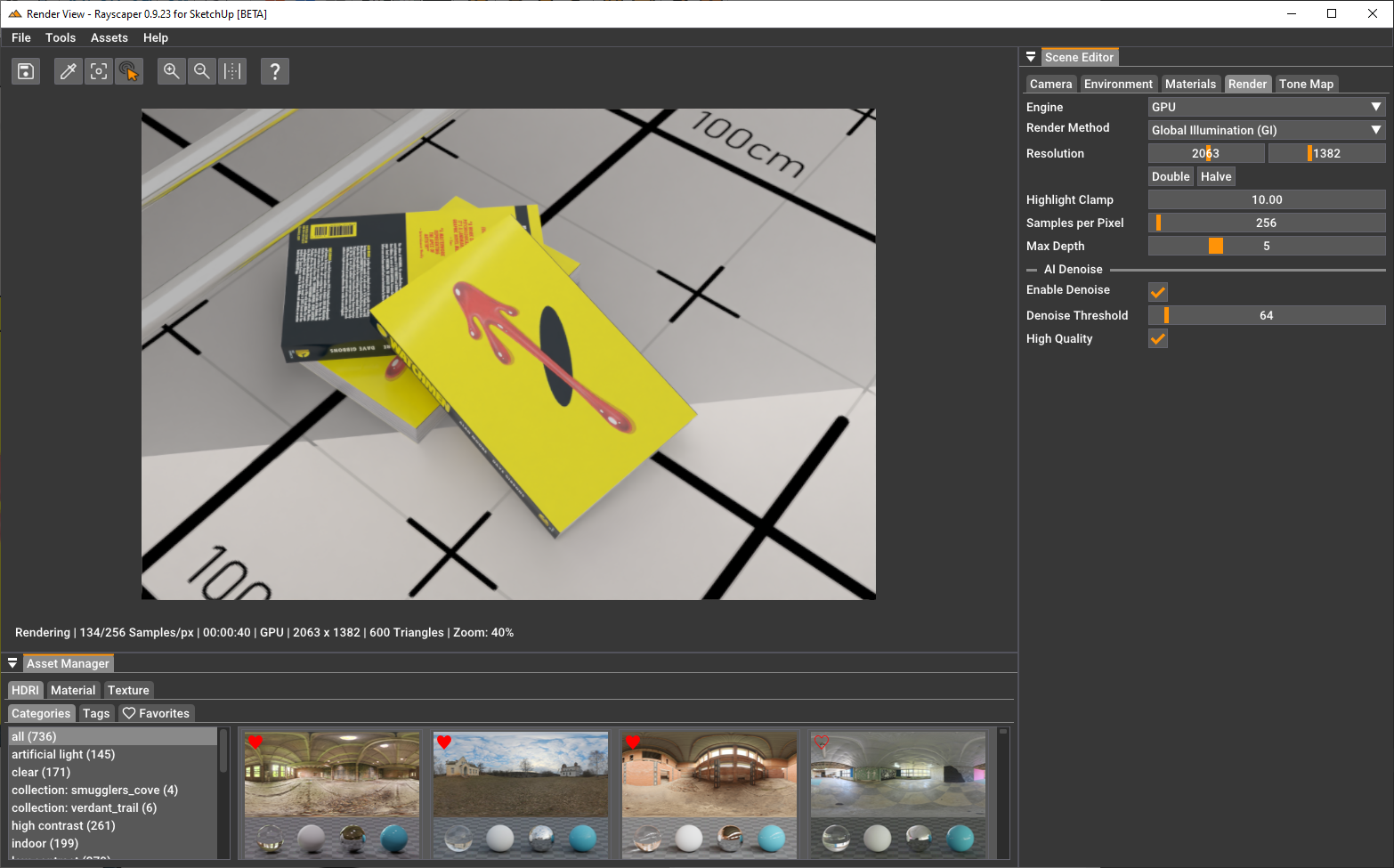Mark the empty warehouse HDRI as favorite

pos(822,742)
